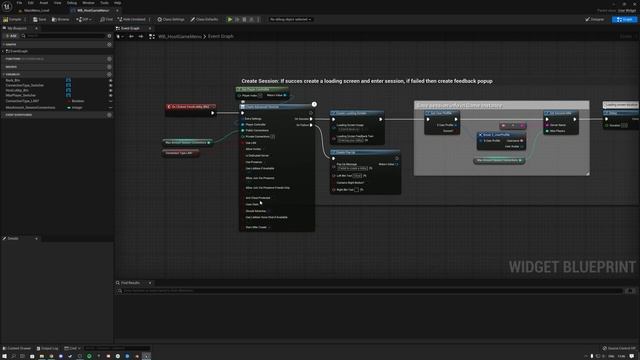
Task: Open the Cmd dropdown in status bar
Action: [72, 348]
